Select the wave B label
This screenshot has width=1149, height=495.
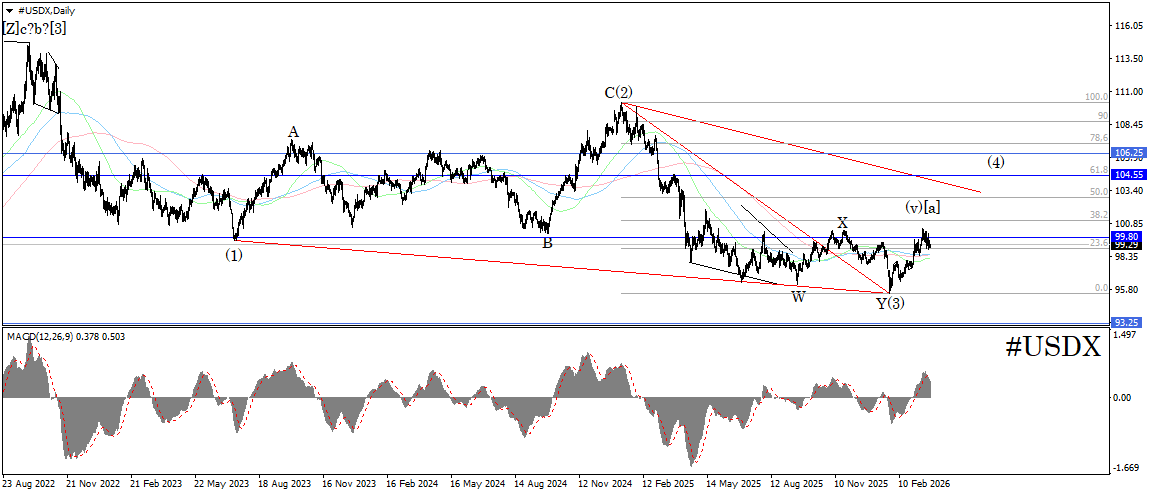coord(547,242)
